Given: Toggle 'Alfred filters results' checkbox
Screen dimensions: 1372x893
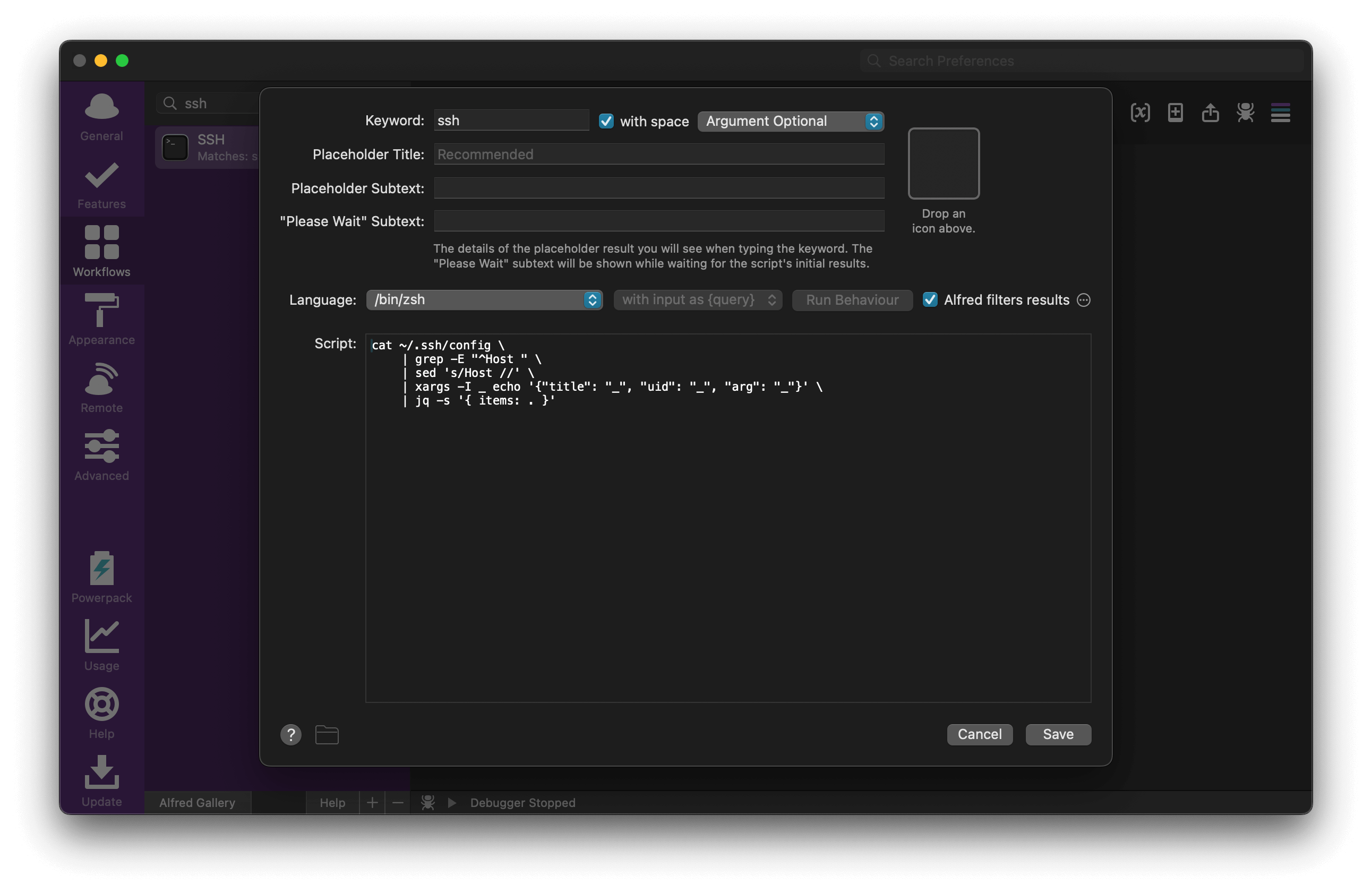Looking at the screenshot, I should 930,300.
